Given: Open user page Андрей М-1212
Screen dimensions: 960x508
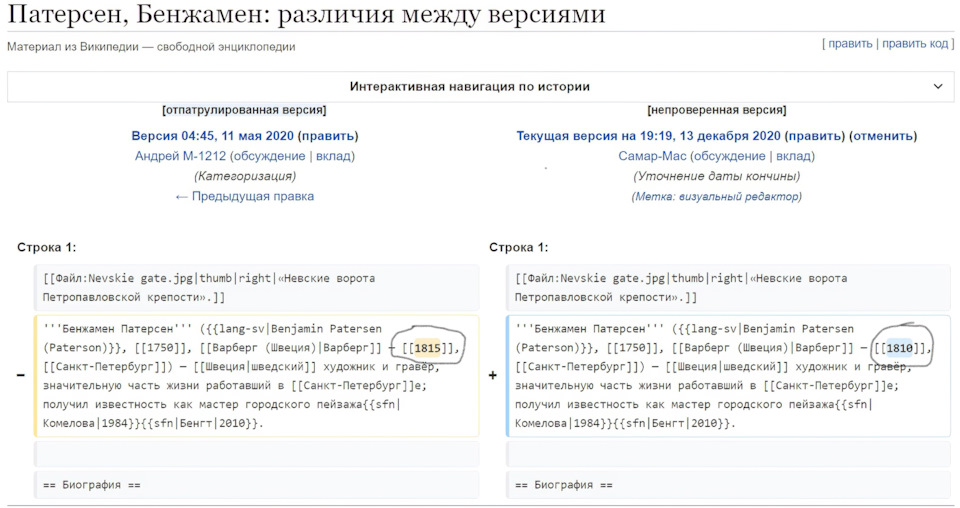Looking at the screenshot, I should 181,156.
